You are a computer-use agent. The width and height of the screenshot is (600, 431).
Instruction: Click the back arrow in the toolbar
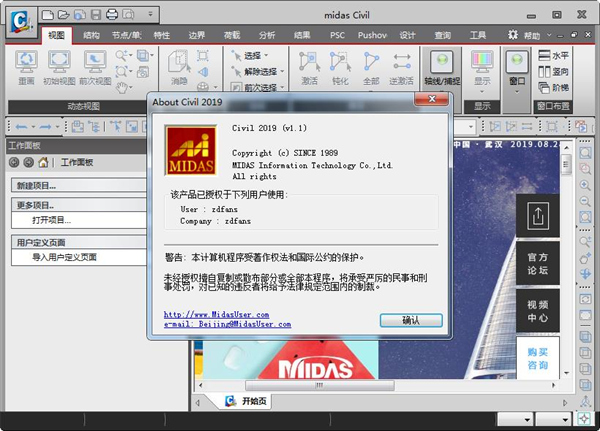point(22,126)
